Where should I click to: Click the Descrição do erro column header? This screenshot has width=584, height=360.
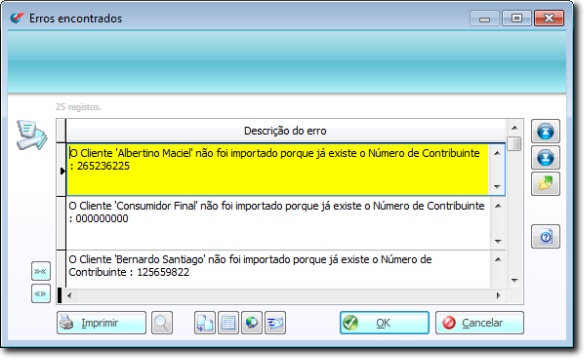pyautogui.click(x=285, y=131)
